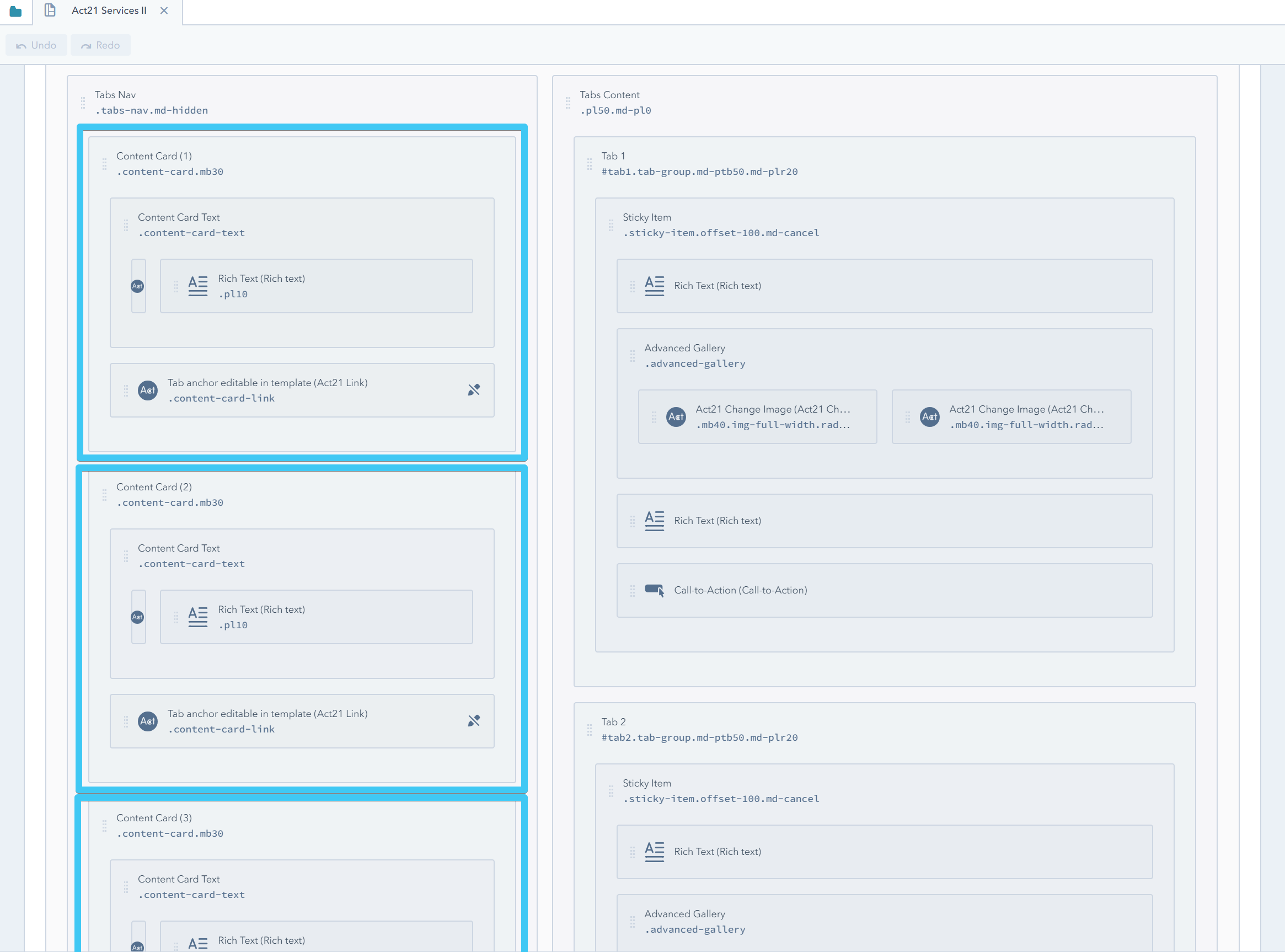Viewport: 1285px width, 952px height.
Task: Click the Rich Text .pl10 icon in Content Card (2)
Action: coord(197,616)
